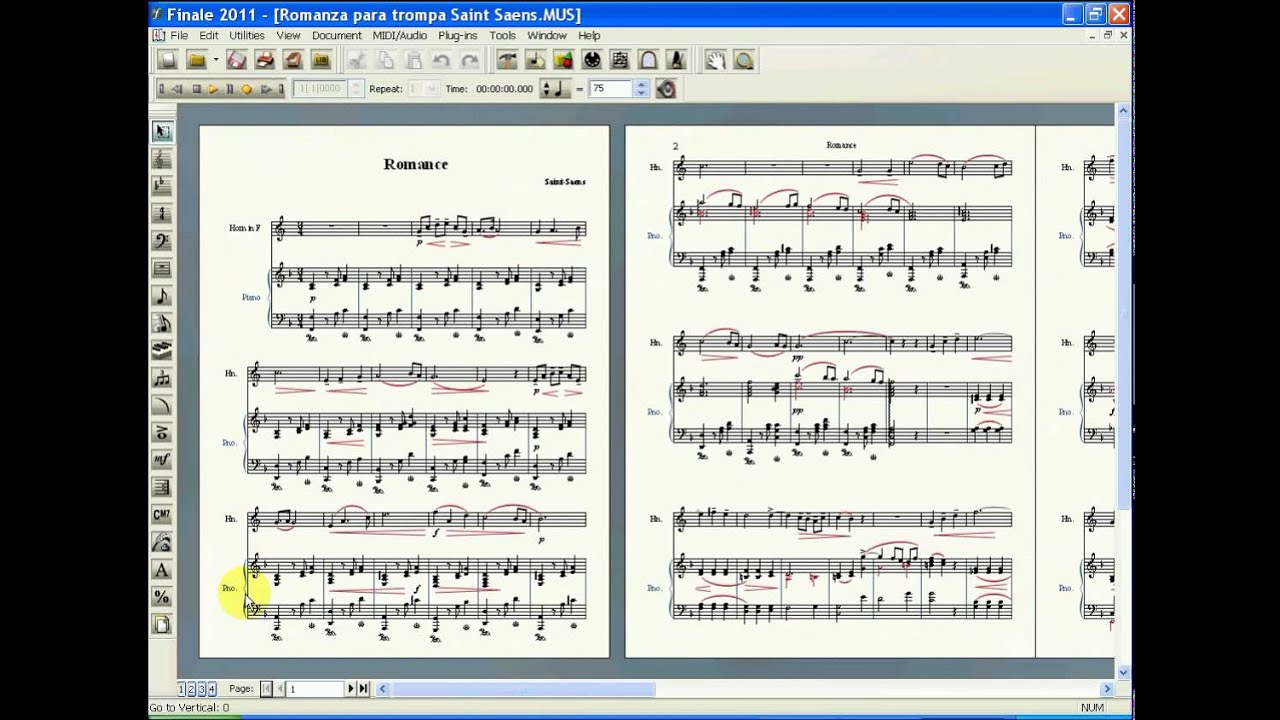Open the Mixer speaker icon
The image size is (1280, 720).
point(666,89)
